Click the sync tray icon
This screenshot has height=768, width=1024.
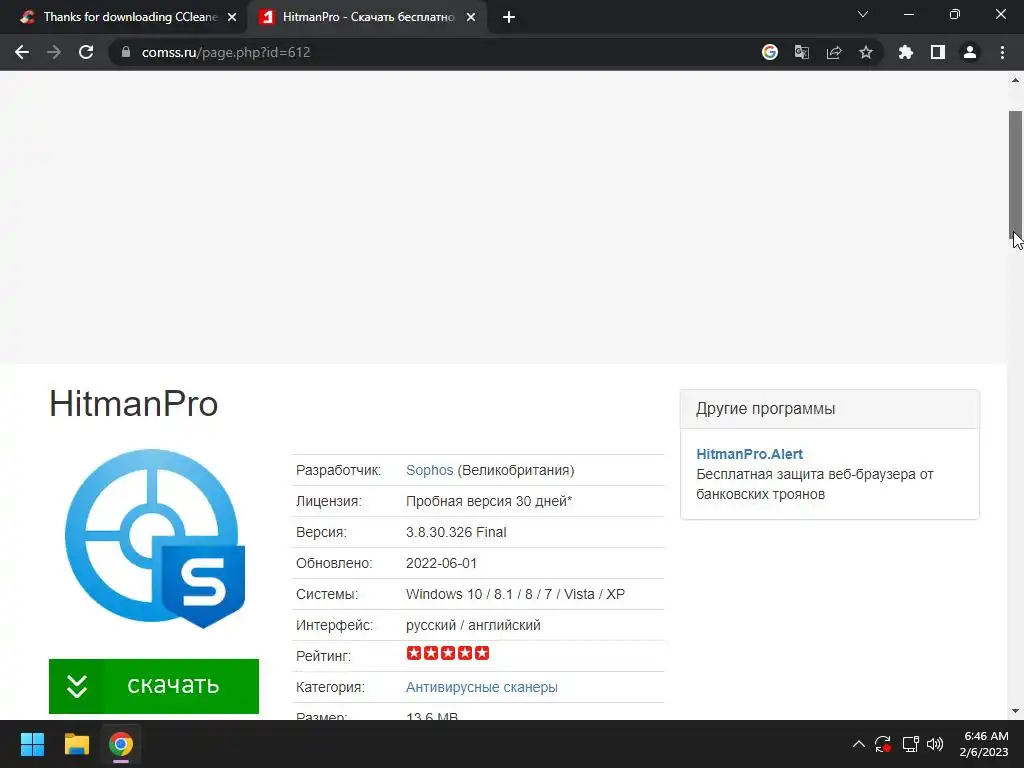coord(883,744)
